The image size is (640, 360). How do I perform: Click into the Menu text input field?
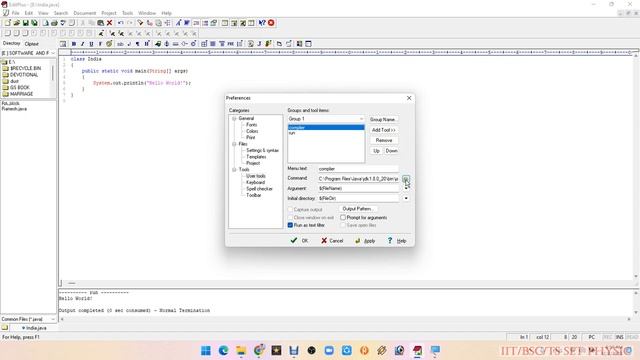(358, 169)
